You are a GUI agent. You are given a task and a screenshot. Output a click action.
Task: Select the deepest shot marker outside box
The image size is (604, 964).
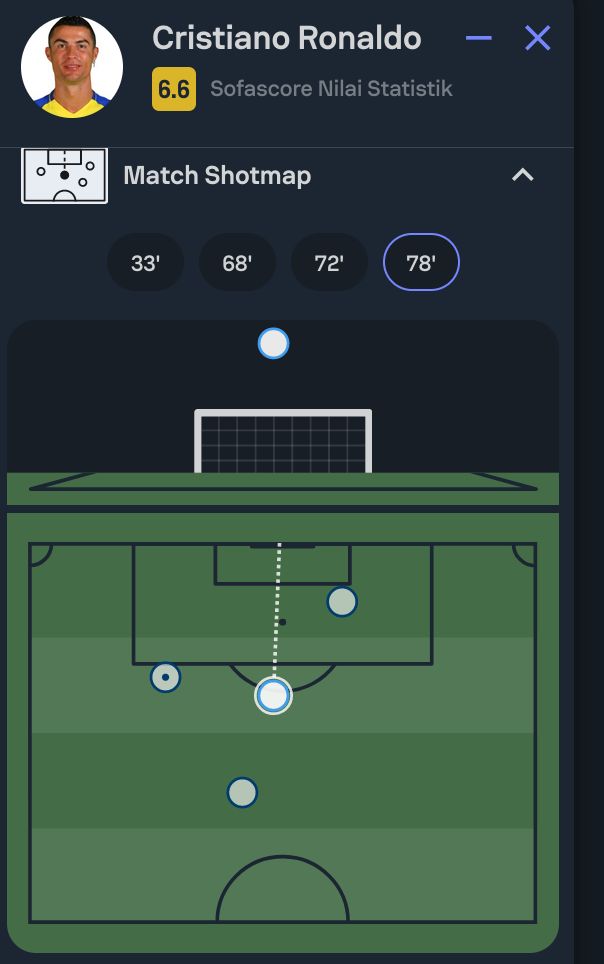242,792
